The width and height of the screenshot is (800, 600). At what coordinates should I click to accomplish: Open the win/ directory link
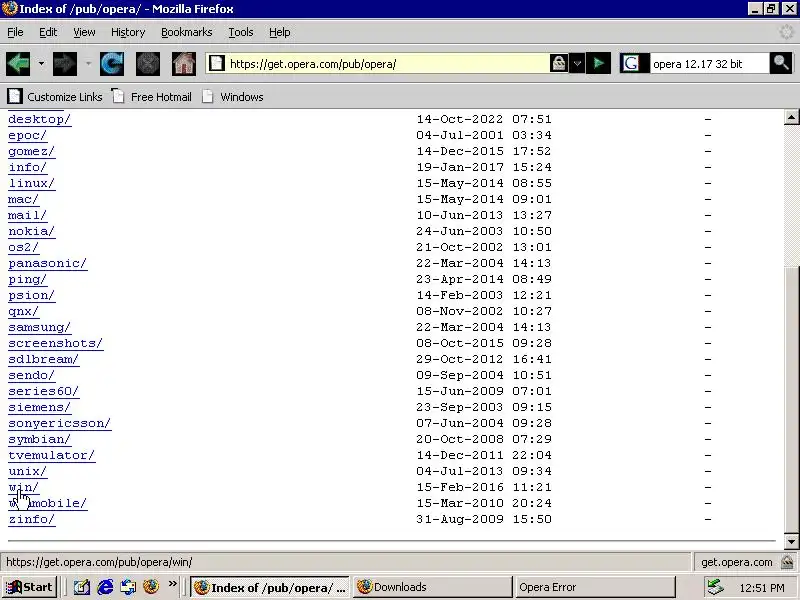[23, 487]
